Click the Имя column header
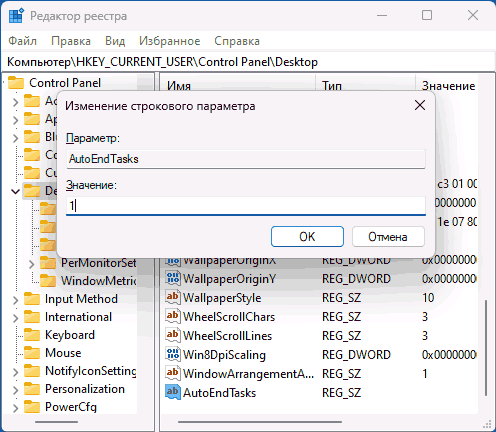 tap(238, 83)
